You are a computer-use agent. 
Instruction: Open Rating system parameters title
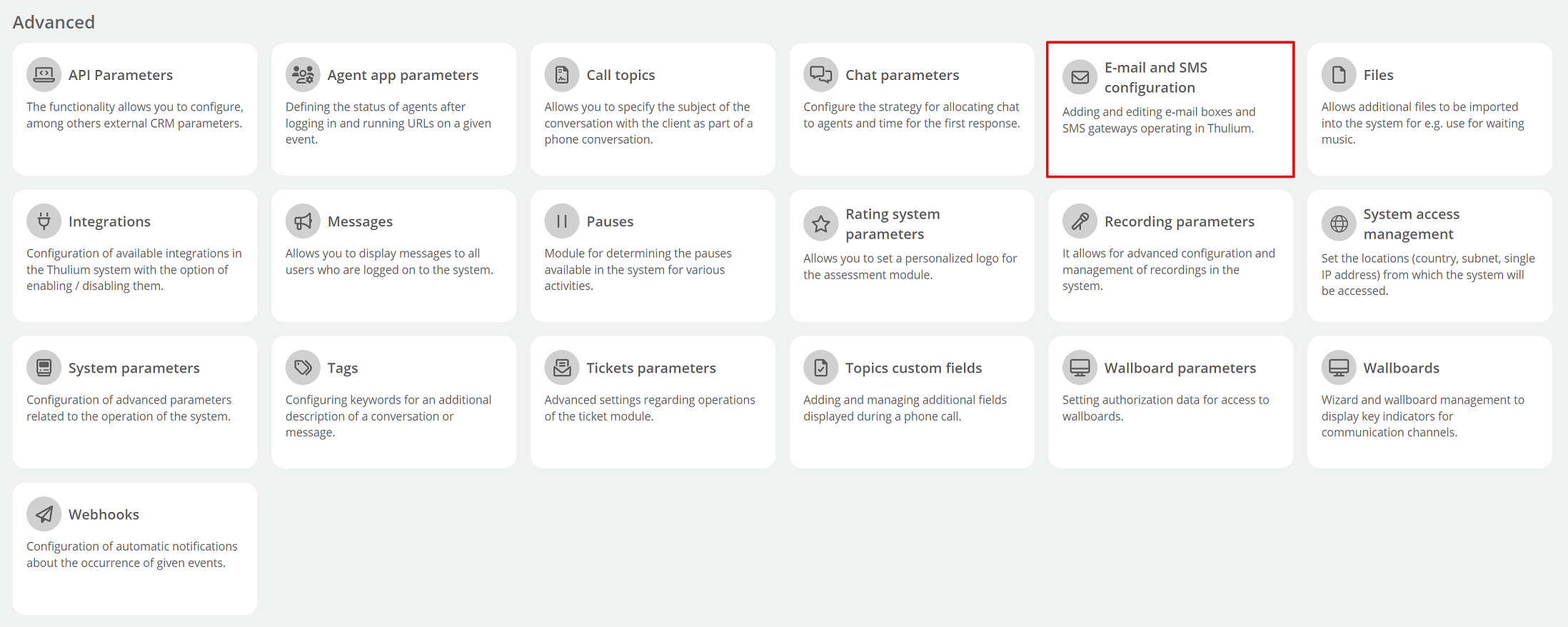click(893, 224)
